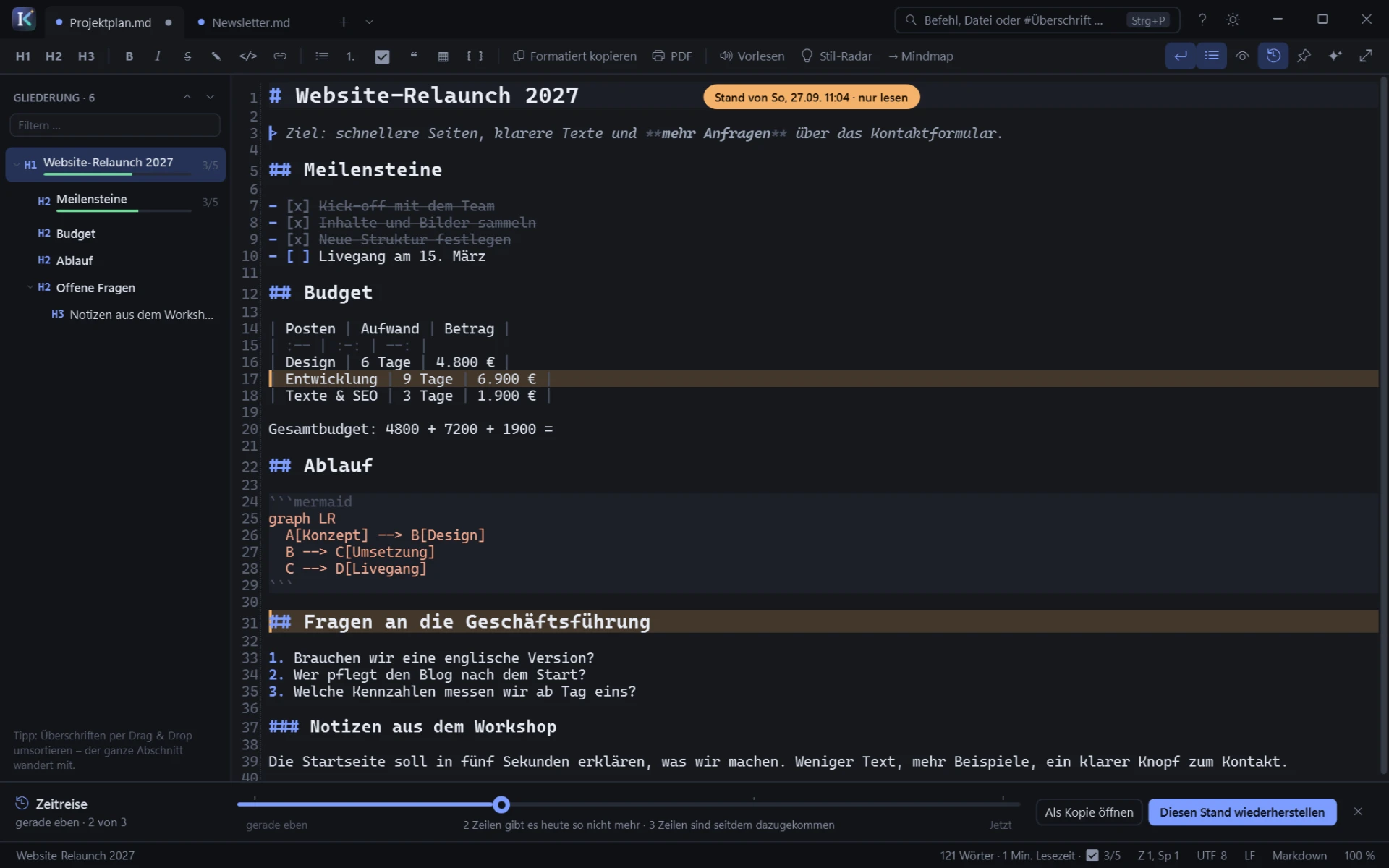Insert a link with the chain icon
1389x868 pixels.
click(280, 56)
